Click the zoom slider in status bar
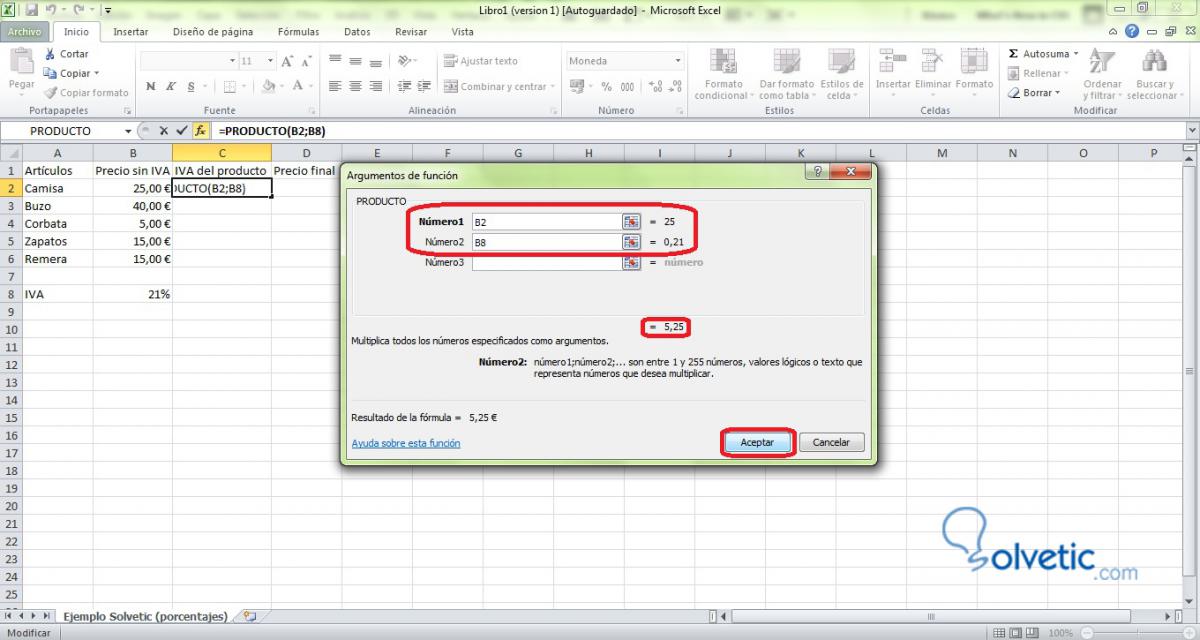1200x640 pixels. pos(1140,633)
